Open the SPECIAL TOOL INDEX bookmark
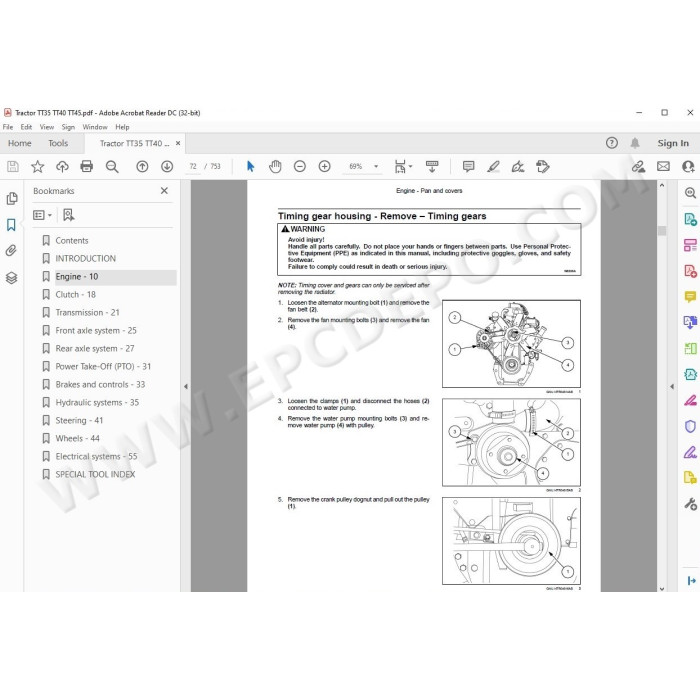700x700 pixels. point(95,475)
